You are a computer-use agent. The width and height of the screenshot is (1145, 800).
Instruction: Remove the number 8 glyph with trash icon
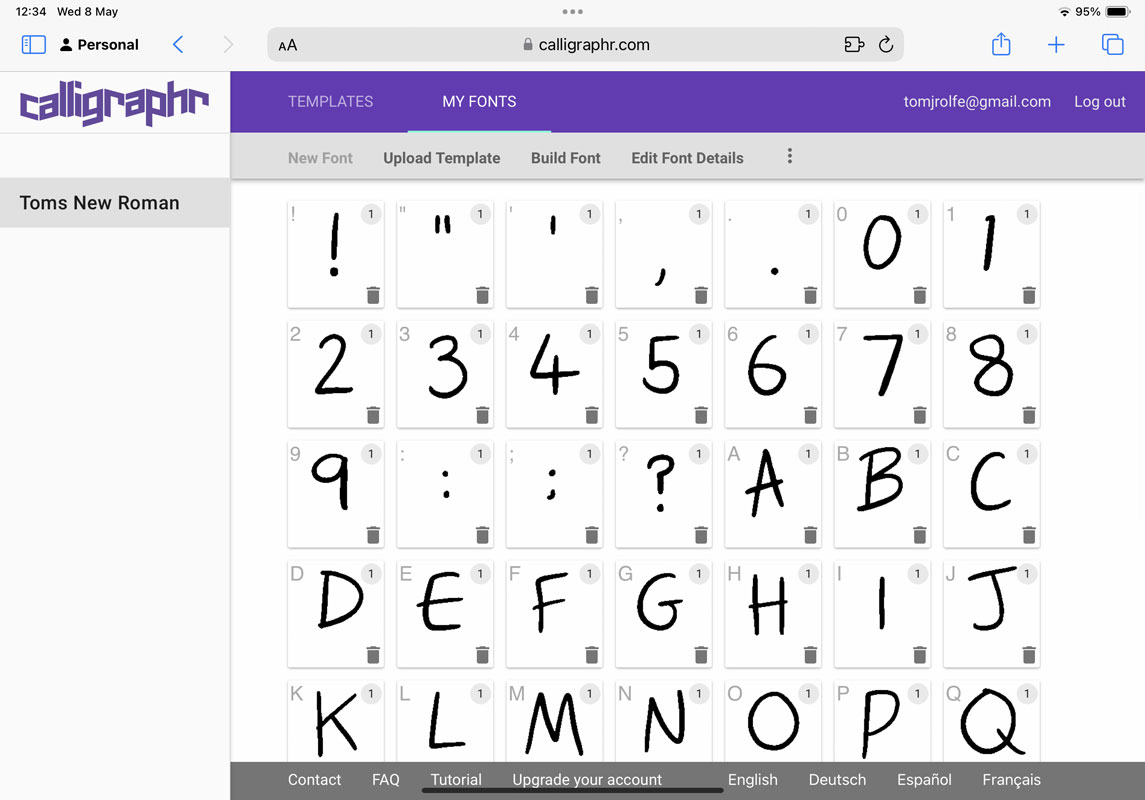click(1029, 415)
